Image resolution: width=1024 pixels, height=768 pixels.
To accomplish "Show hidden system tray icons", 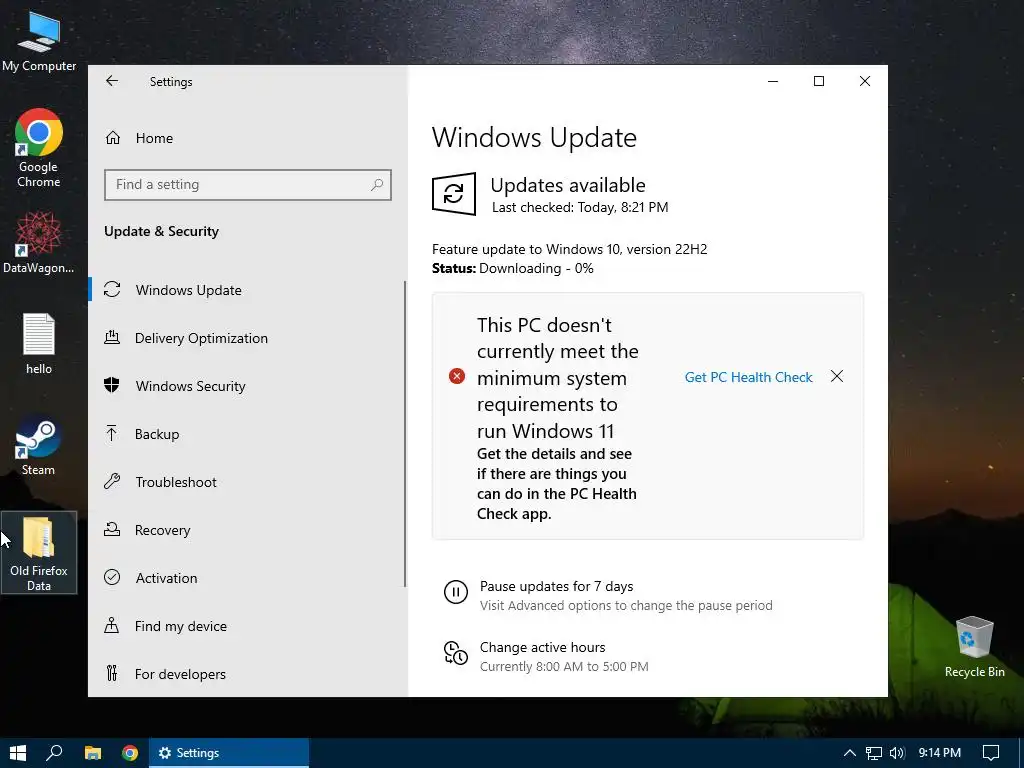I will pos(849,753).
